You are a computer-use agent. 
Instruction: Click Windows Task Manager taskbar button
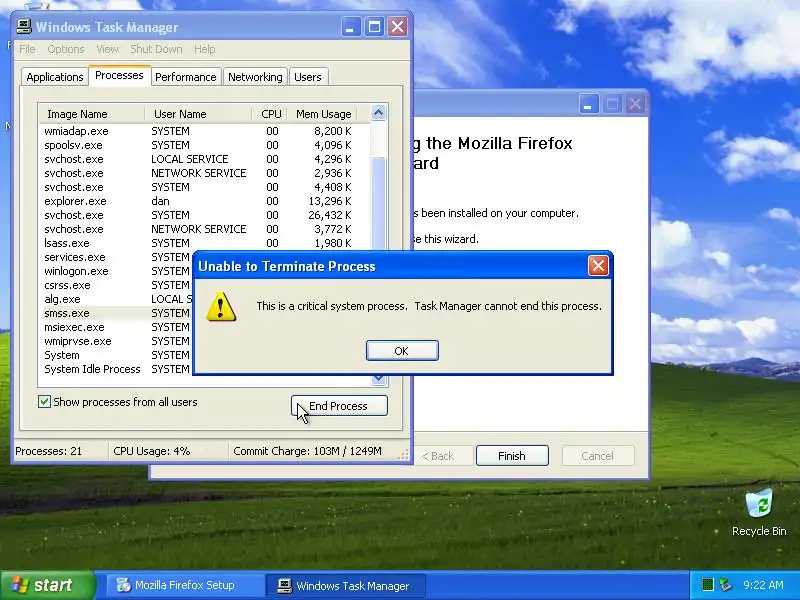[x=345, y=586]
